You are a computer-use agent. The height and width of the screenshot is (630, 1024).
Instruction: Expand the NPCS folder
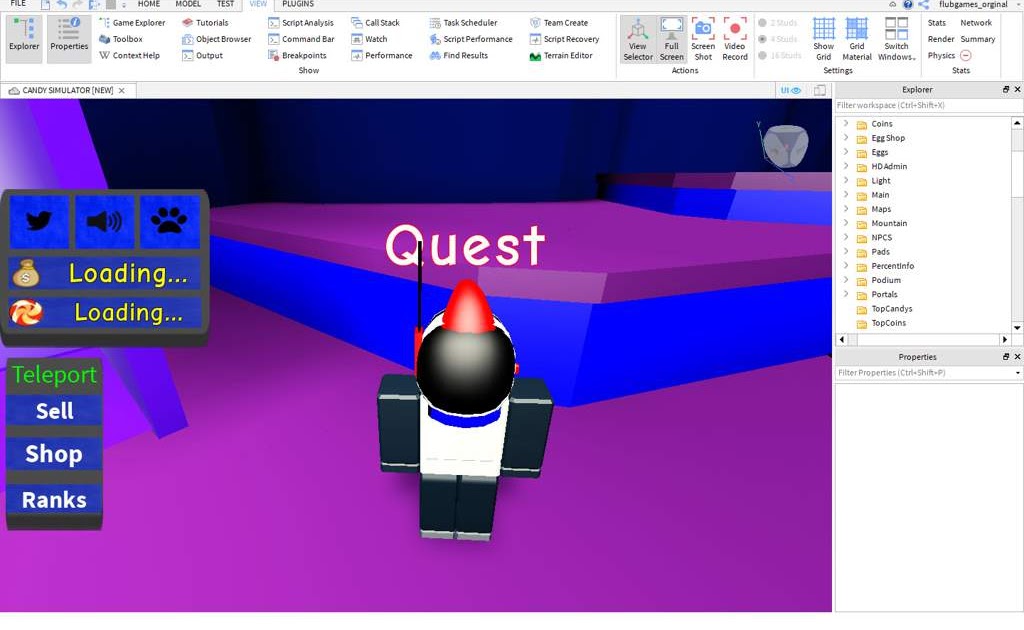coord(846,237)
